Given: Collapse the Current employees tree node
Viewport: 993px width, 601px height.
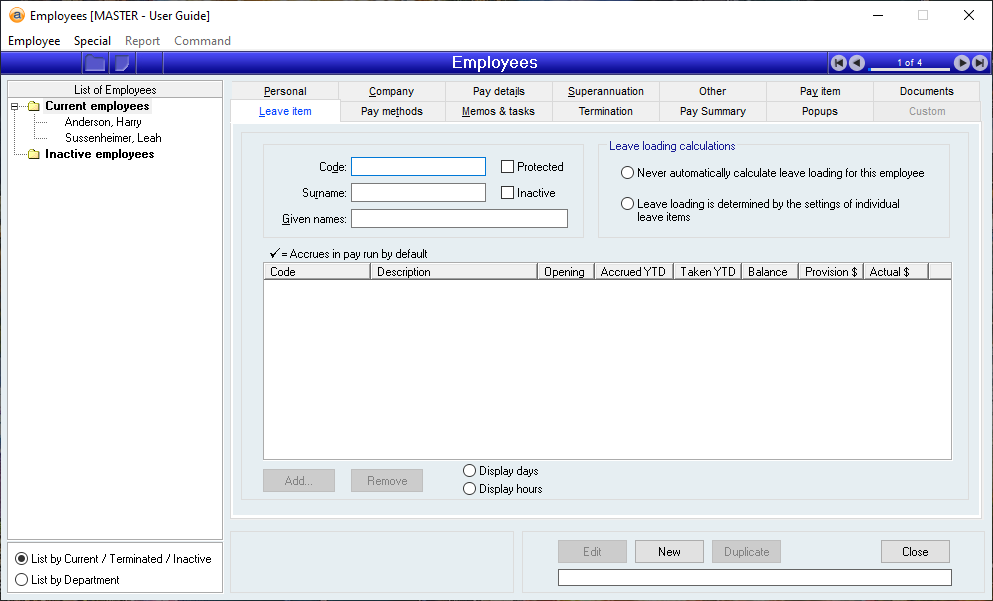Looking at the screenshot, I should (x=15, y=107).
